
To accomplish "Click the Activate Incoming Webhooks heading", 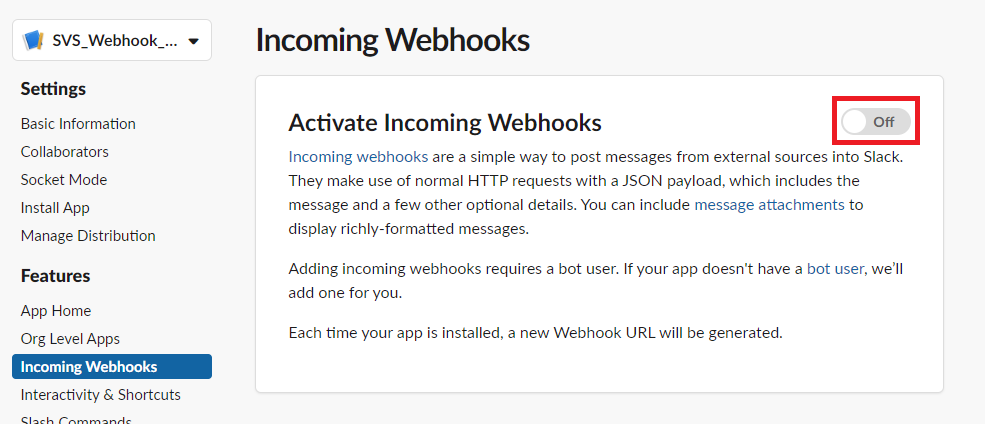I will (x=445, y=122).
